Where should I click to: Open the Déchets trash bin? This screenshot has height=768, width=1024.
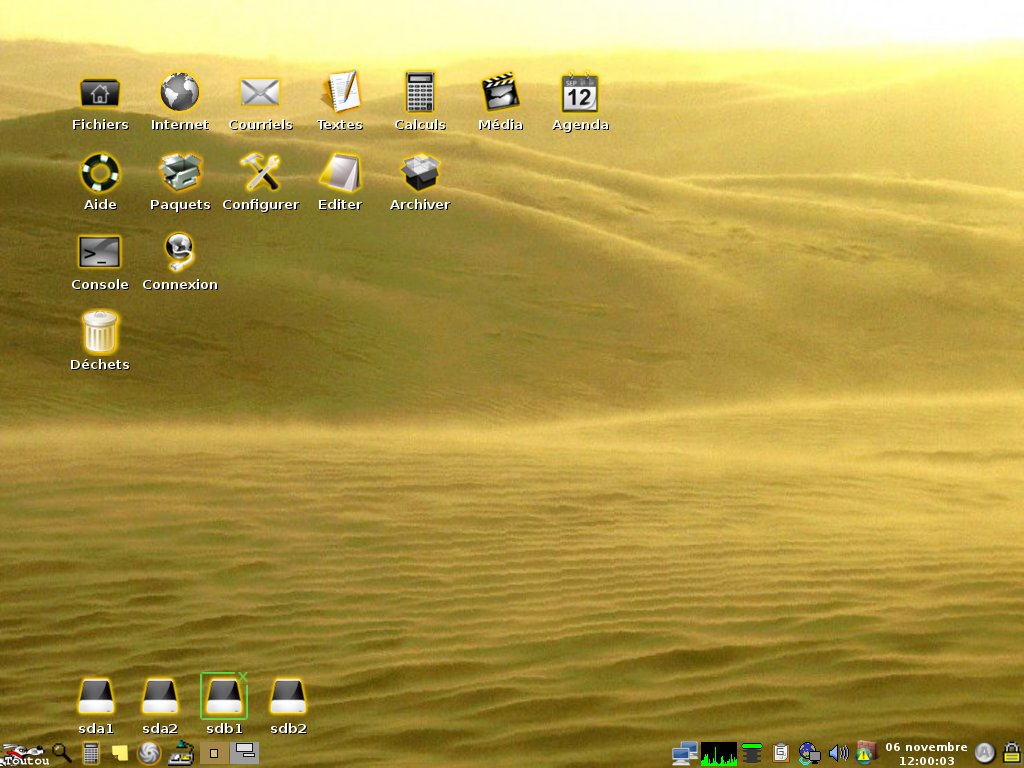tap(100, 332)
